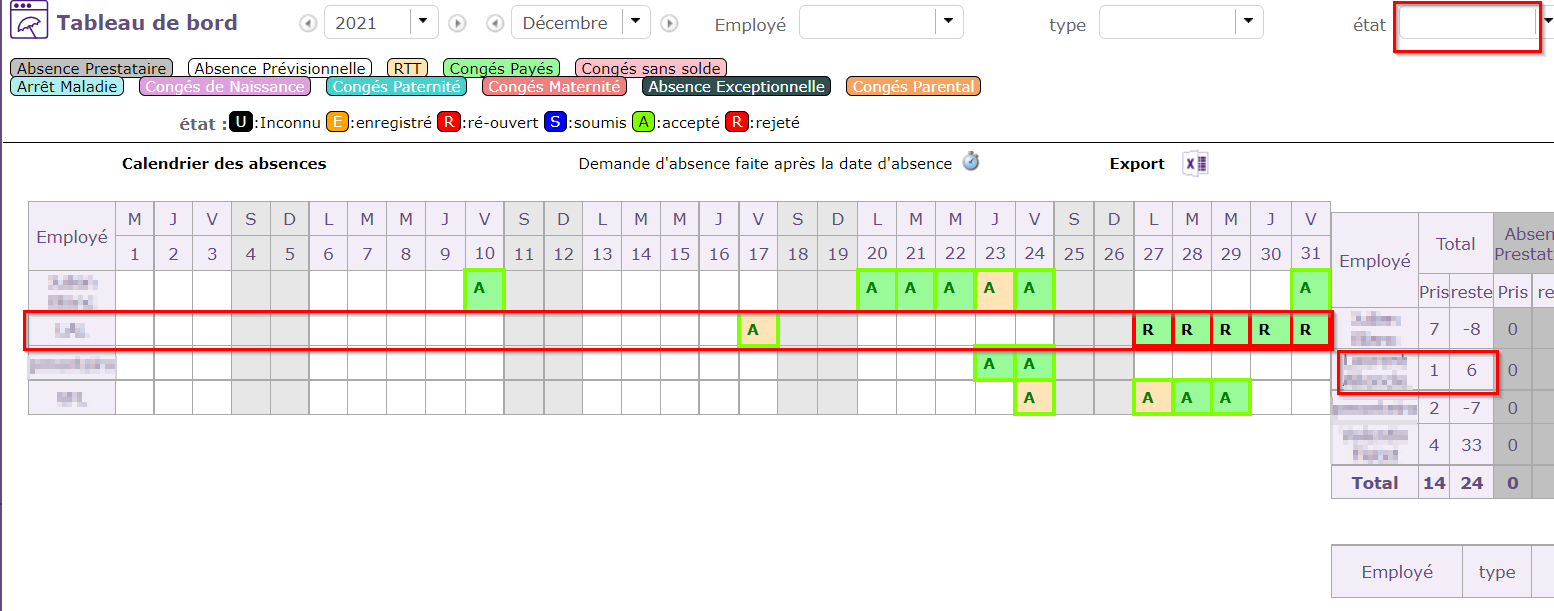Click the stopwatch late-request icon
Viewport: 1554px width, 611px height.
pyautogui.click(x=970, y=161)
